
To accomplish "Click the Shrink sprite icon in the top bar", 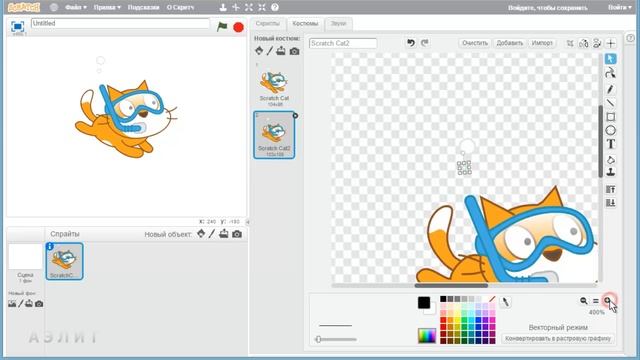I will click(262, 7).
